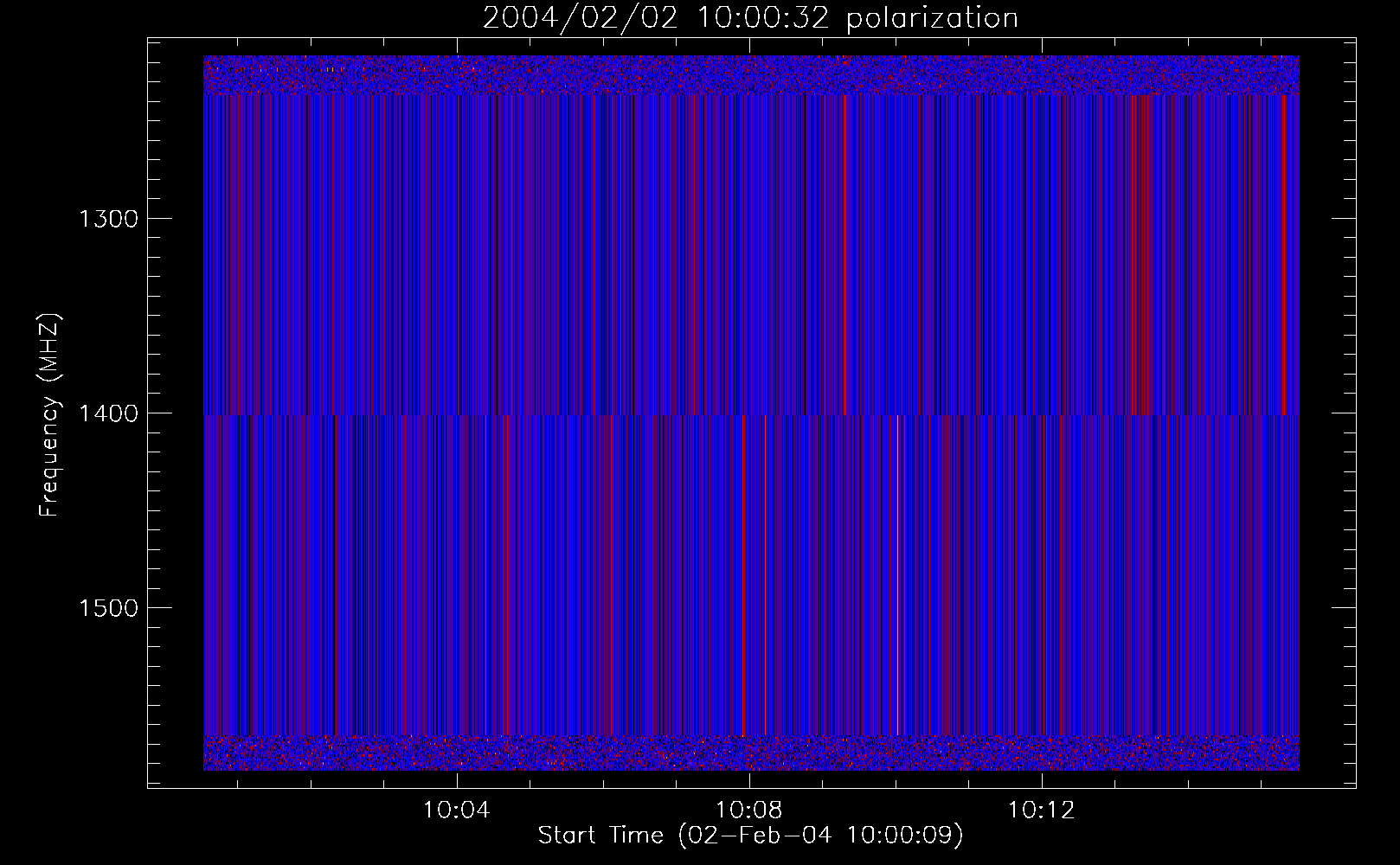Click the 10:04 time axis label
The width and height of the screenshot is (1400, 865).
click(456, 810)
